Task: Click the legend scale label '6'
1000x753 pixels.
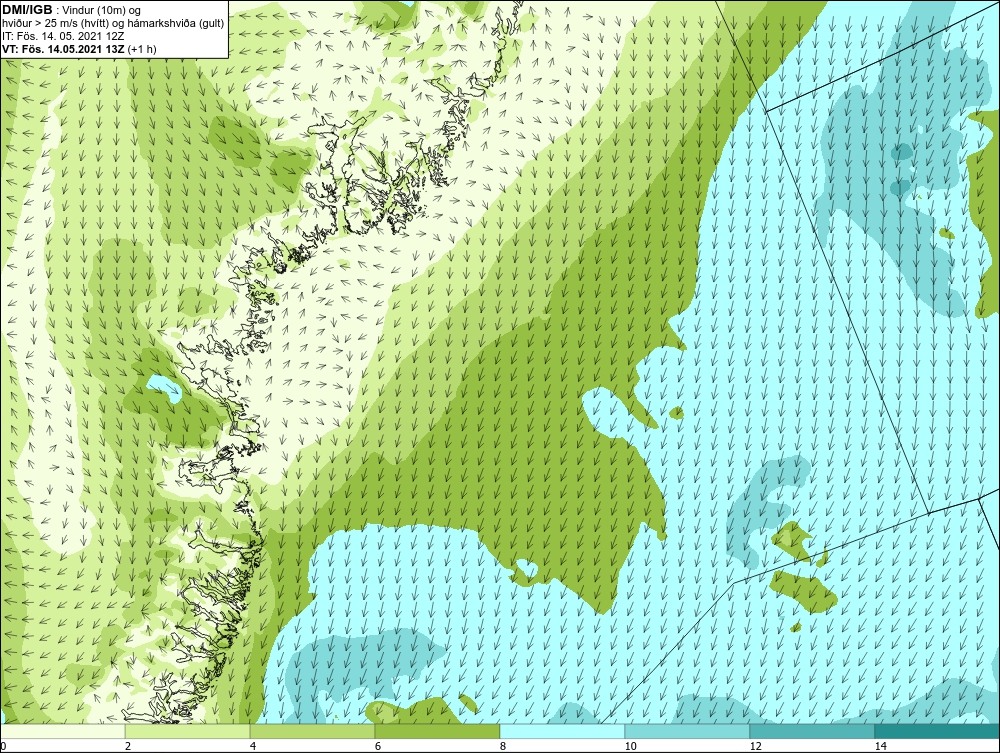Action: pos(378,746)
